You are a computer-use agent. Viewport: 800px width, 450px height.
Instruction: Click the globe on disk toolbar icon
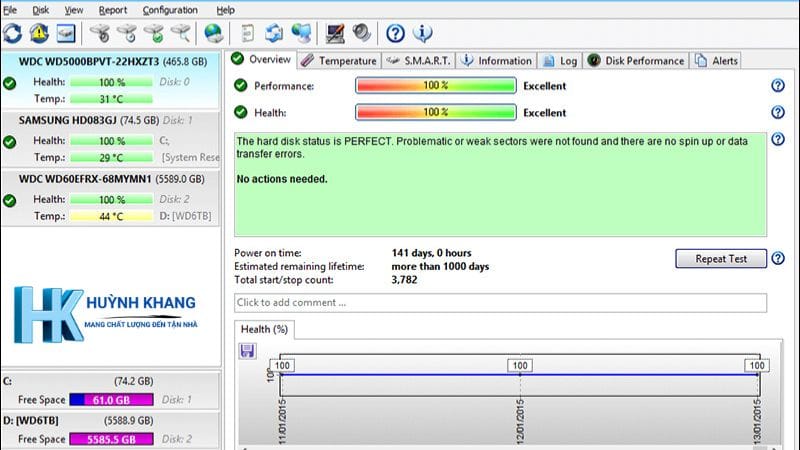tap(213, 34)
